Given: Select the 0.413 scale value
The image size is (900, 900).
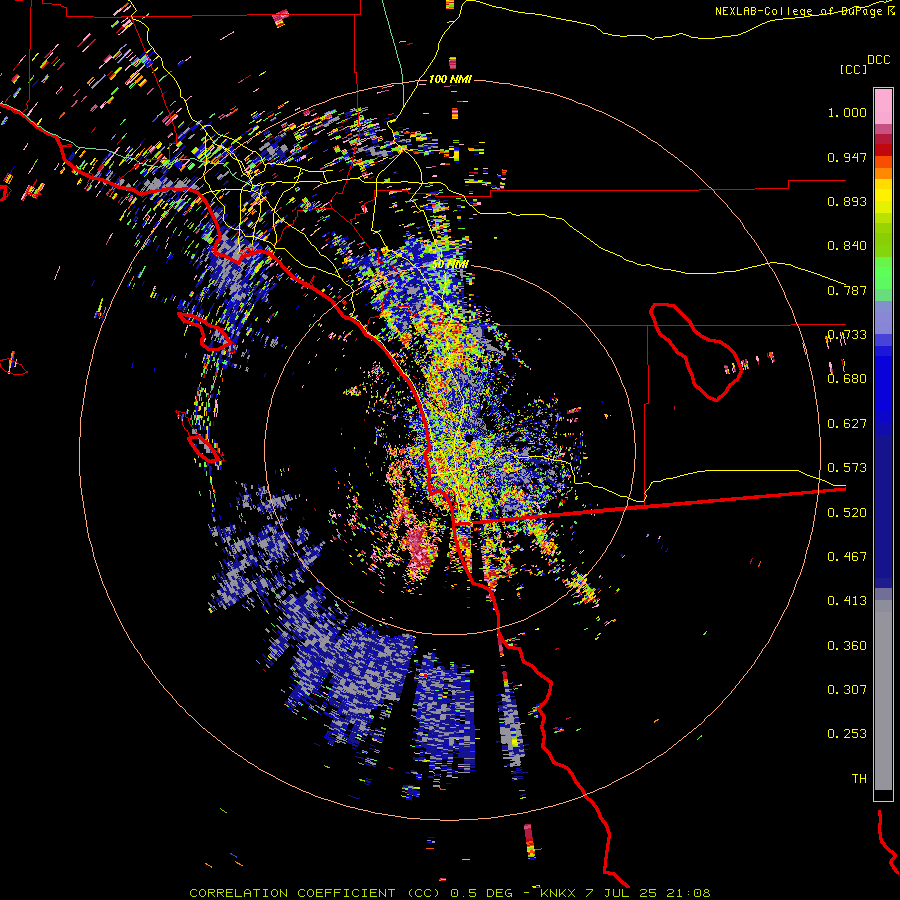Looking at the screenshot, I should 847,601.
